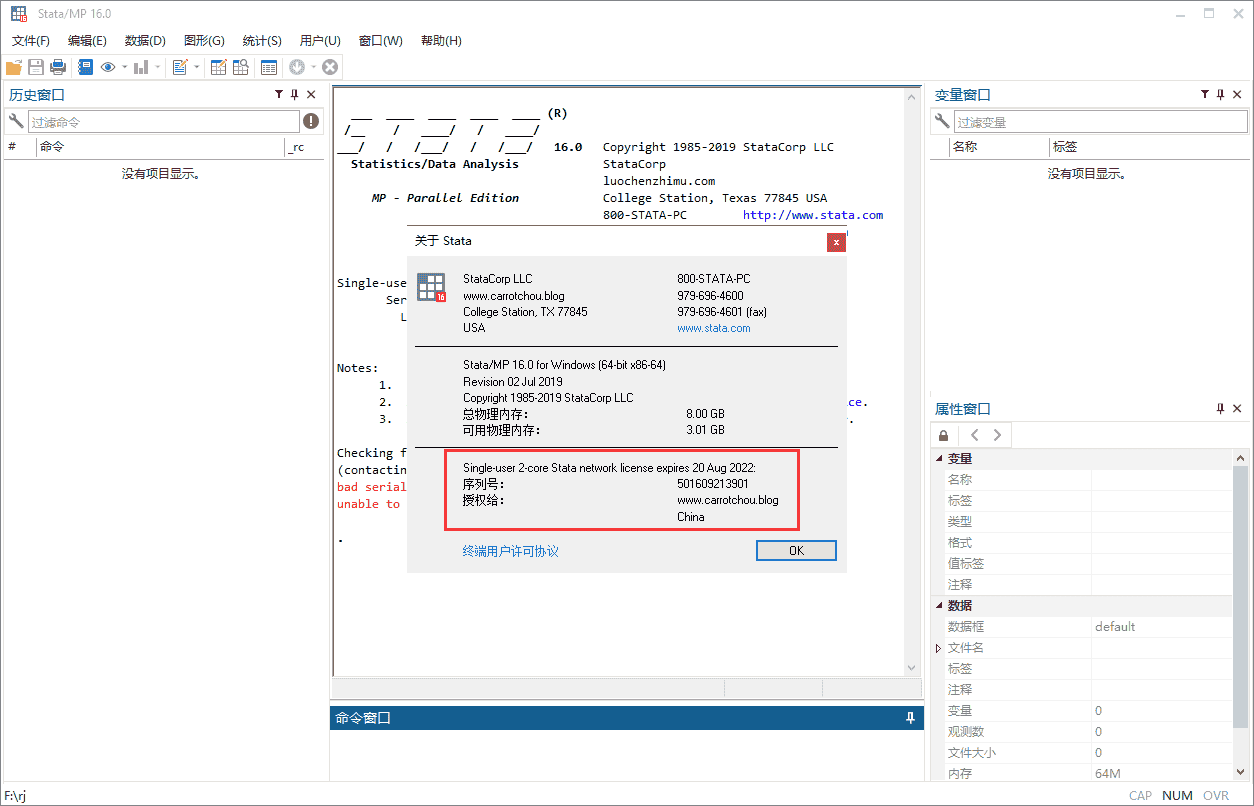Open the Log viewer (blue book icon)
Screen dimensions: 1254x806
click(85, 66)
